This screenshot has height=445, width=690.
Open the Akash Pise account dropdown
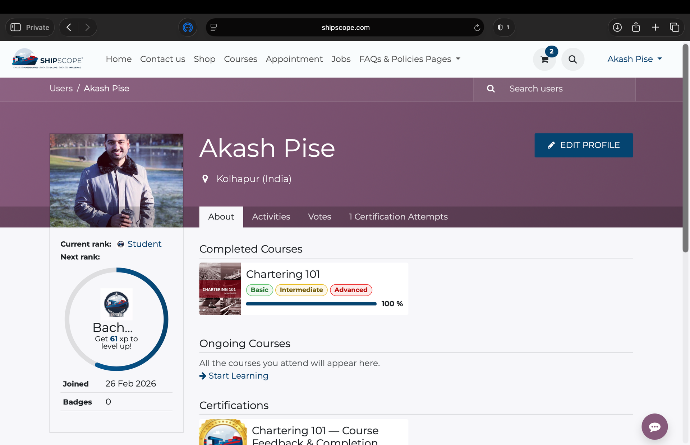pyautogui.click(x=635, y=59)
